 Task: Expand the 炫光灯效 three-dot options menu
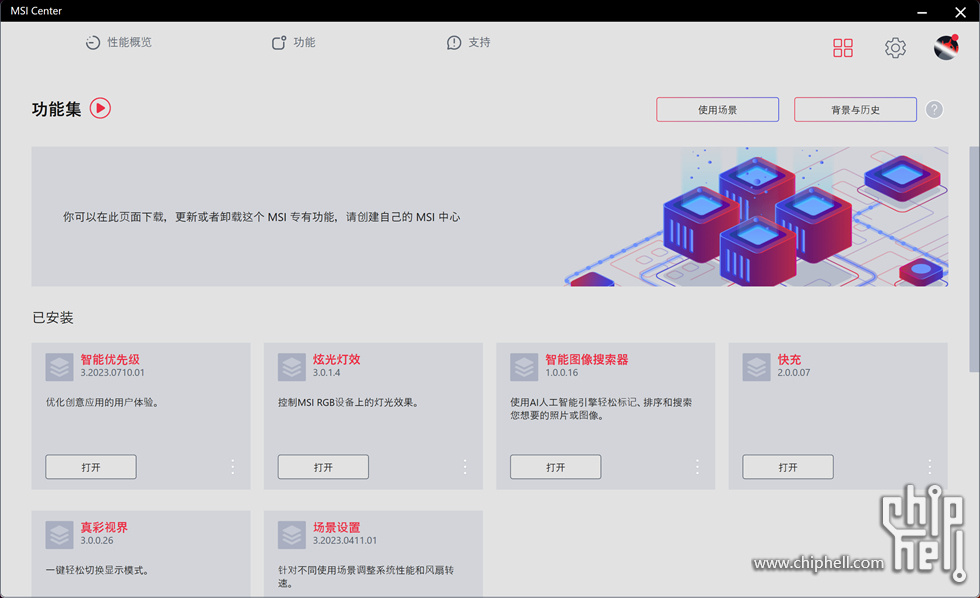(465, 467)
